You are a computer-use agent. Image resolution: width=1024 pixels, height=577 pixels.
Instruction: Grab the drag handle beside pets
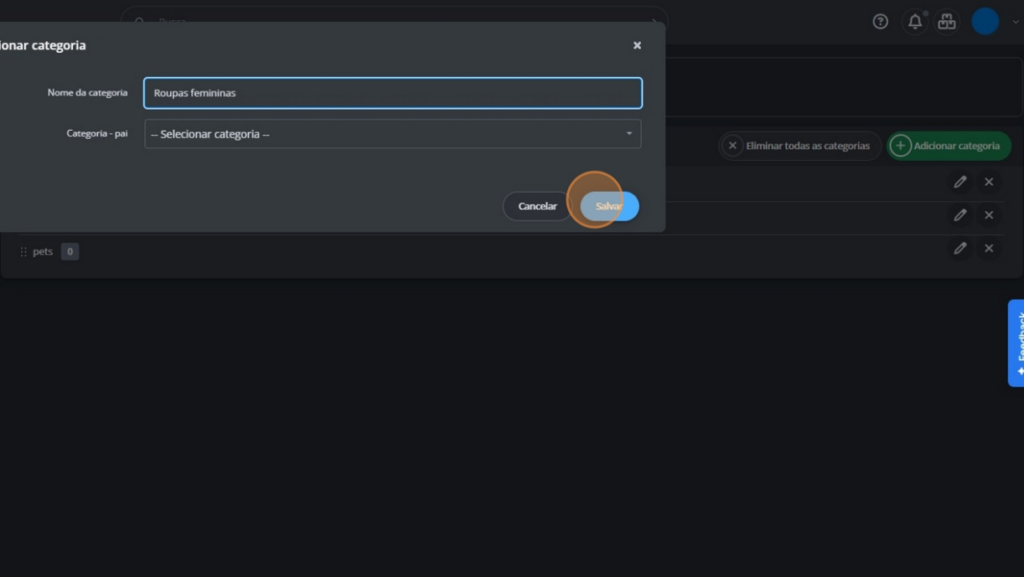click(x=24, y=252)
